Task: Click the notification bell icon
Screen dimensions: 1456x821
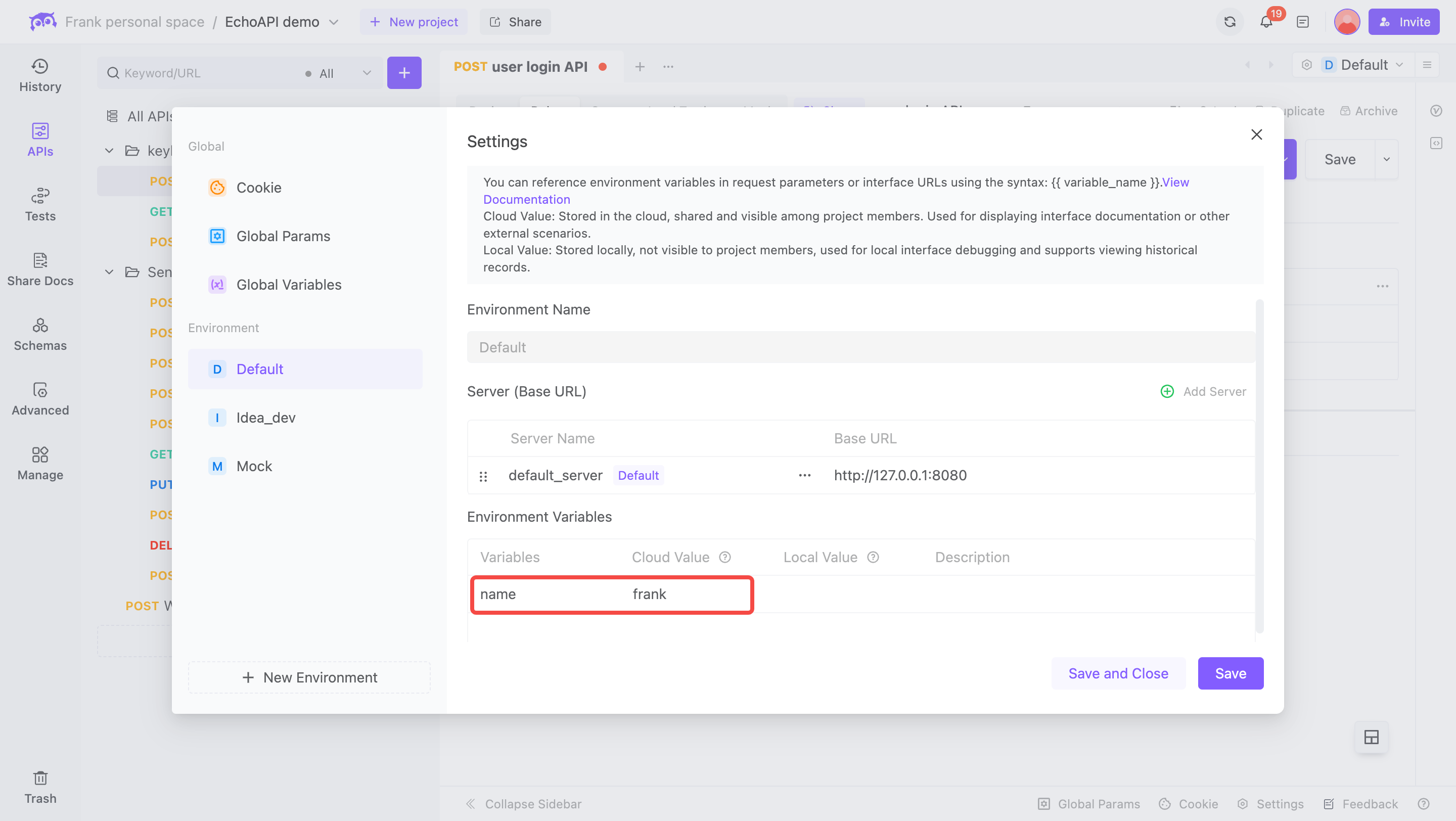Action: pos(1266,20)
